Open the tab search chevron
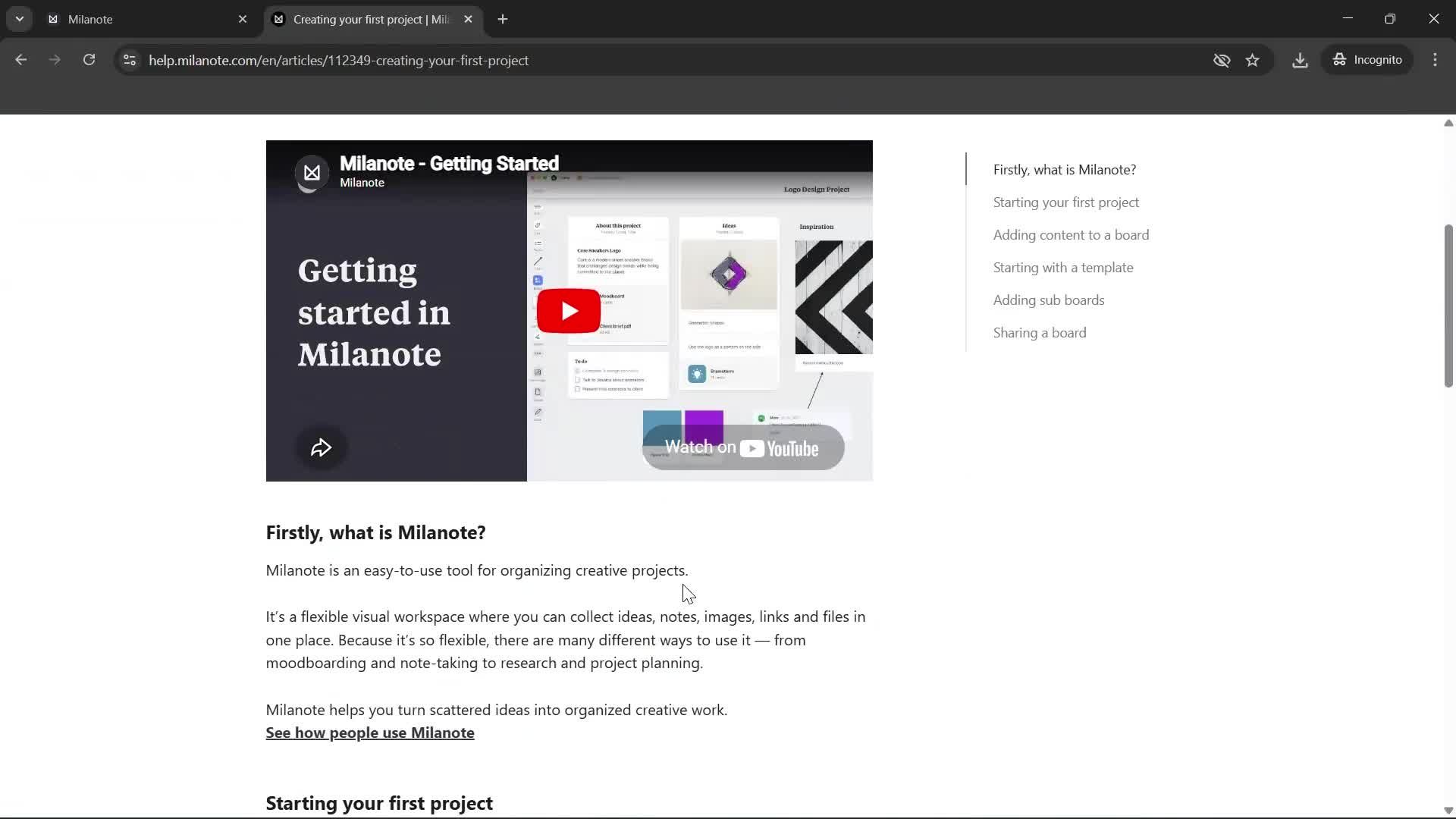The image size is (1456, 819). [19, 19]
